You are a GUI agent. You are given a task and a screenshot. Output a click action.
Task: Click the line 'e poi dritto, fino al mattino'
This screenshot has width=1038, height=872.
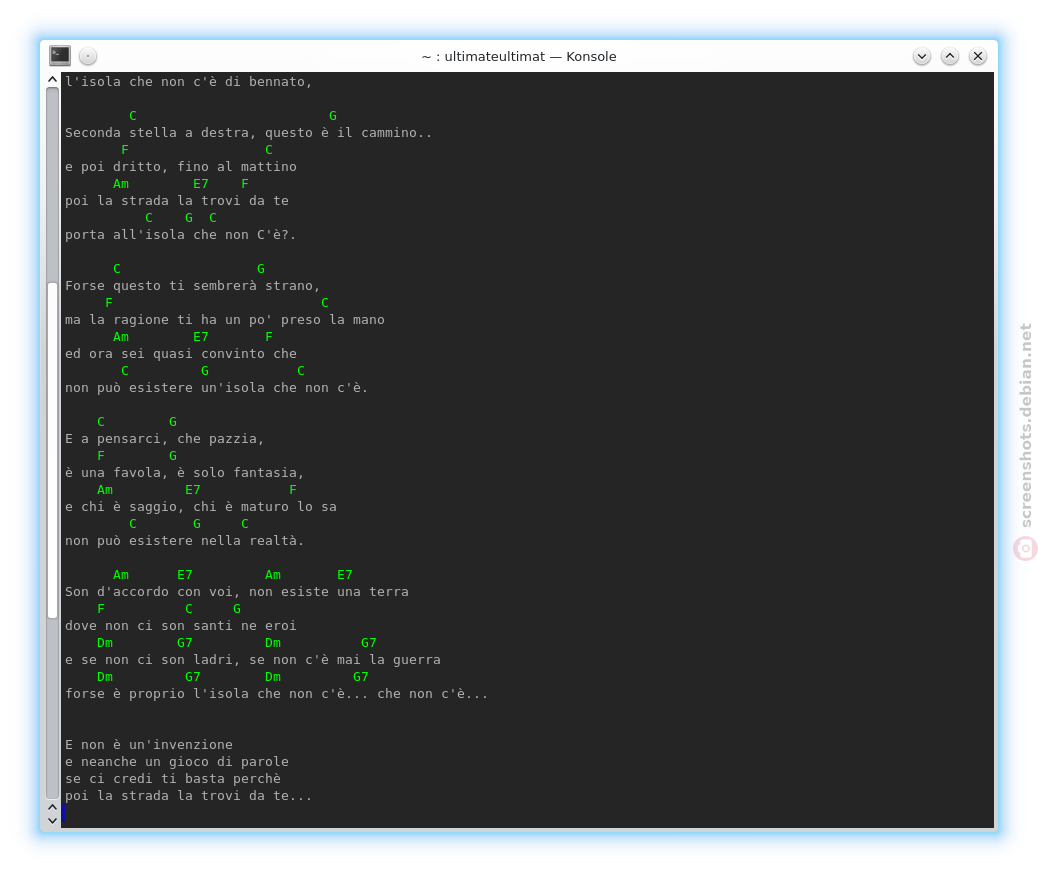(x=181, y=166)
